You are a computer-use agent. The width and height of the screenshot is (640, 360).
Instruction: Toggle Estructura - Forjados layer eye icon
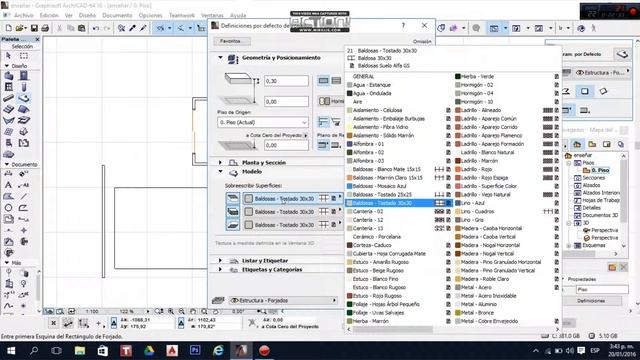pyautogui.click(x=234, y=300)
